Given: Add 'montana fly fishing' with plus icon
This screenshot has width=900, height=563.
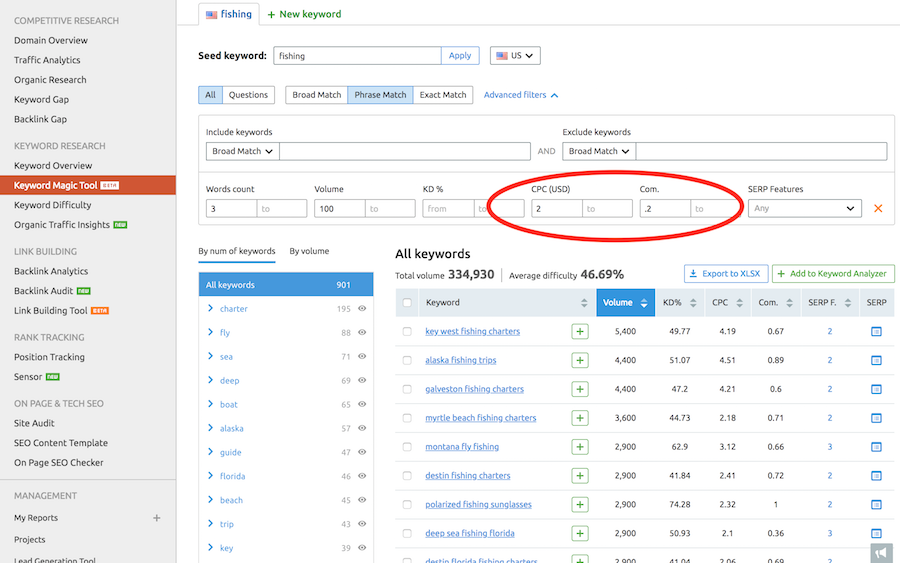Looking at the screenshot, I should tap(580, 446).
